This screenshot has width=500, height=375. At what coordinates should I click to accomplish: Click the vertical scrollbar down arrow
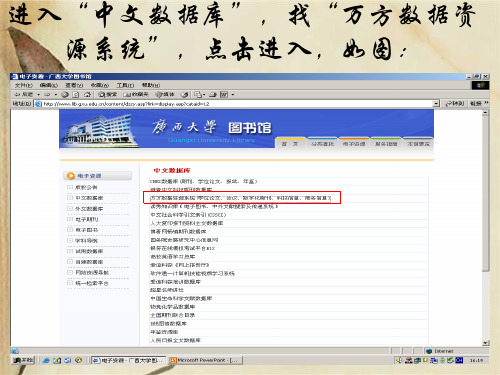coord(485,343)
